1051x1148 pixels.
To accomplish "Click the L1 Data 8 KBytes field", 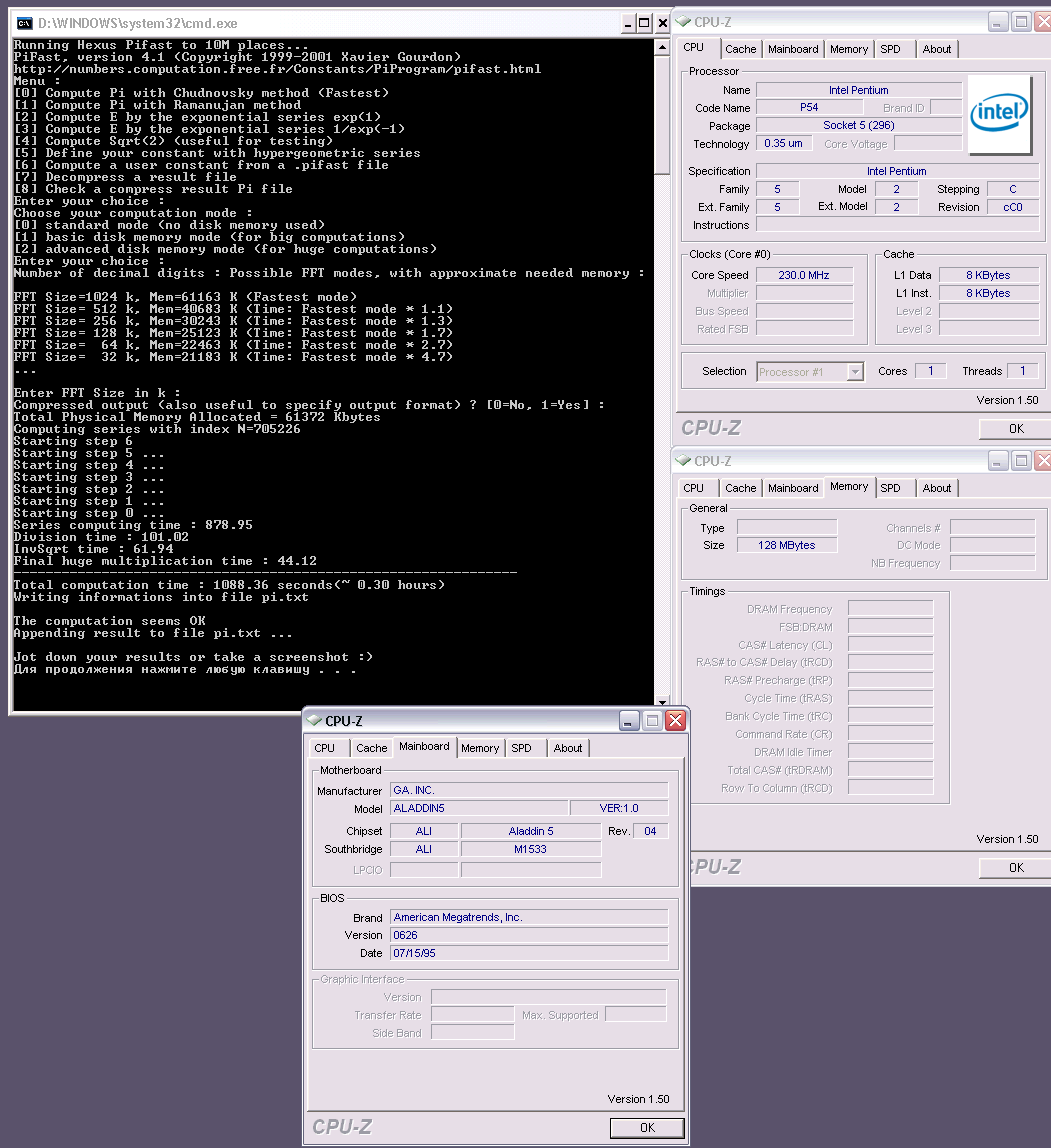I will click(x=989, y=275).
